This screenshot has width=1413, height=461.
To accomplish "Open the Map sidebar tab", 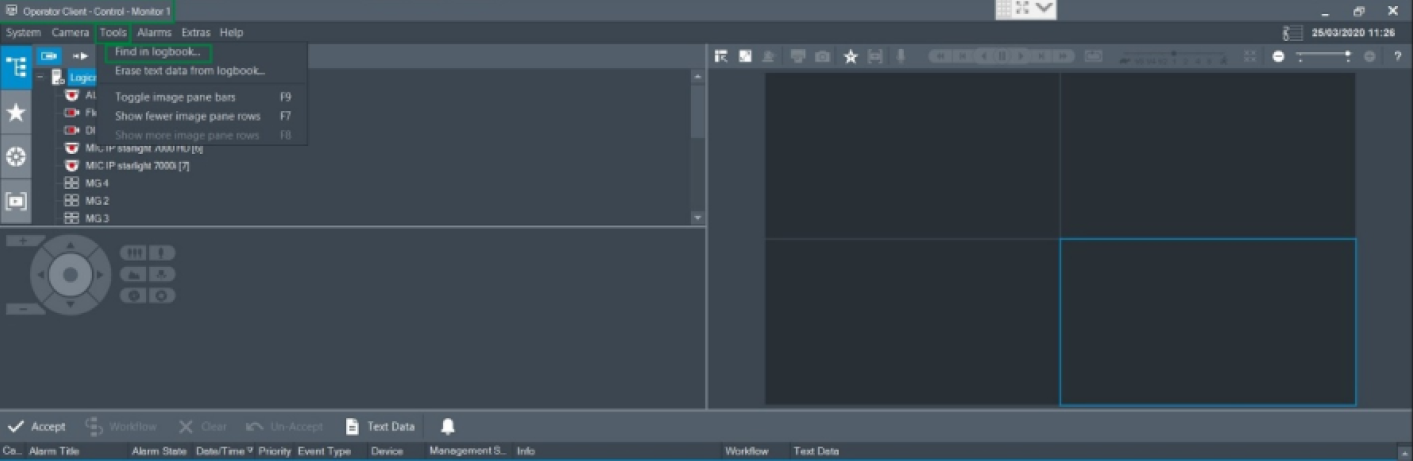I will pos(16,156).
